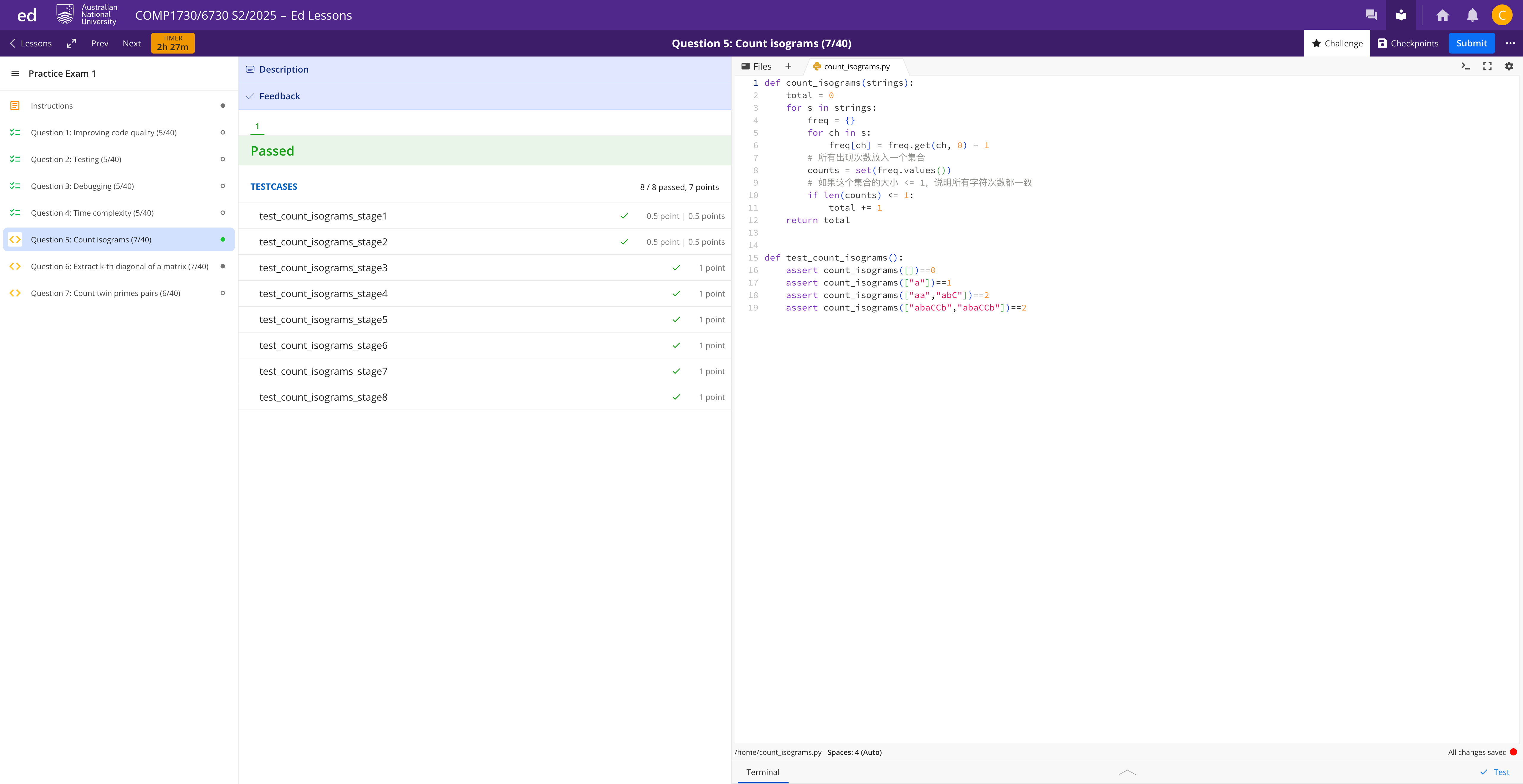Screen dimensions: 1523x784
Task: Open the discussion chat icon
Action: click(x=1371, y=15)
